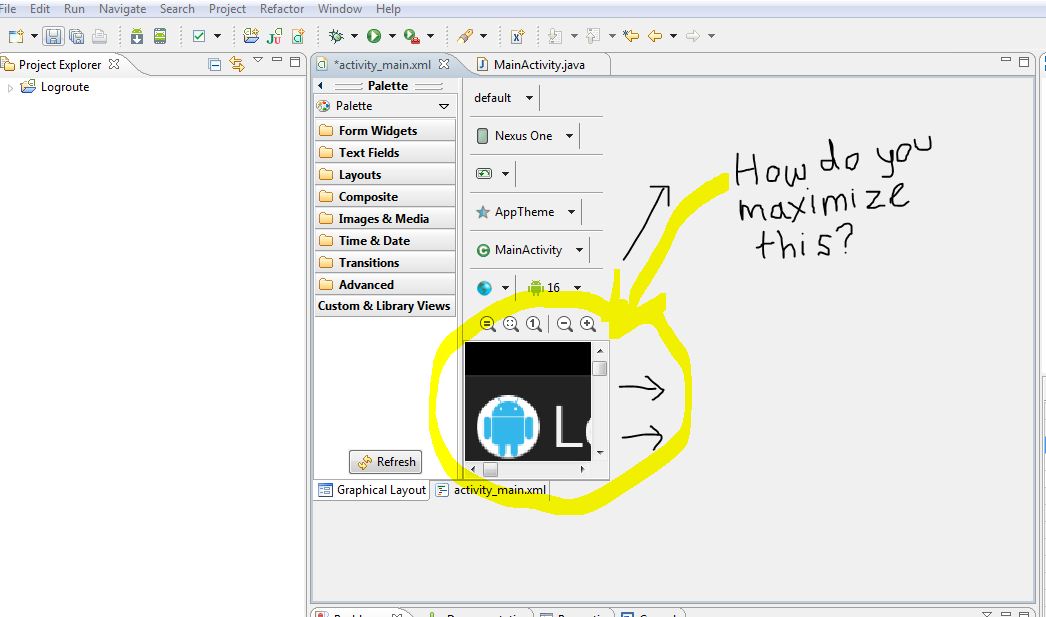This screenshot has width=1046, height=617.
Task: Select the Logroute project item
Action: click(55, 87)
